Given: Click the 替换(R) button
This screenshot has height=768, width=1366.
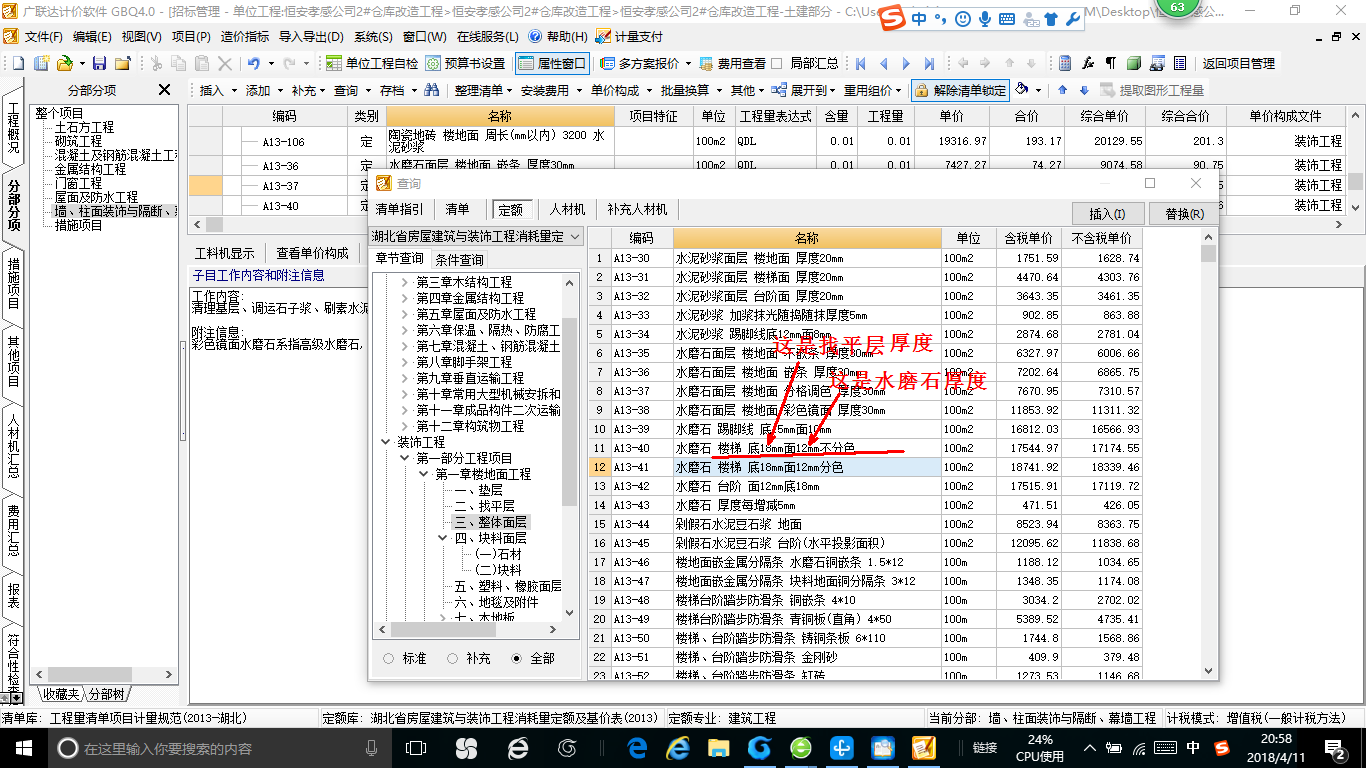Looking at the screenshot, I should [1183, 213].
